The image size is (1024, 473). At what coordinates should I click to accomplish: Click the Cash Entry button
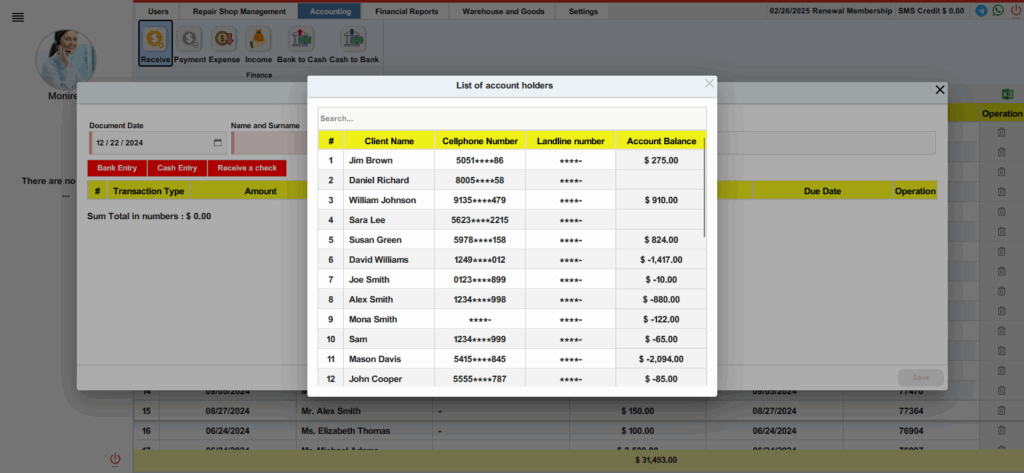click(x=177, y=168)
